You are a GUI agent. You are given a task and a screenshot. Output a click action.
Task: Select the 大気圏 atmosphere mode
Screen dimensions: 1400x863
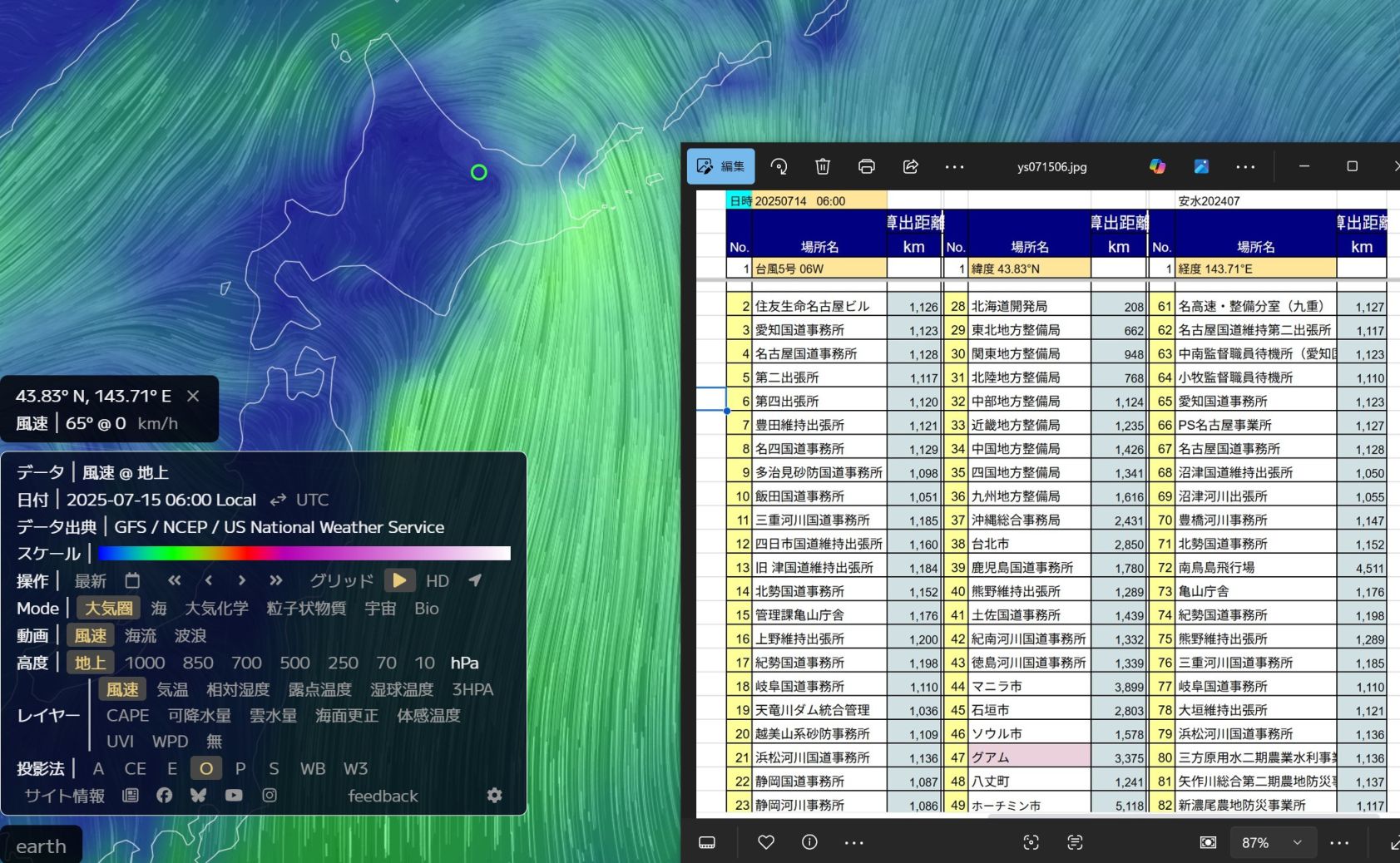pyautogui.click(x=108, y=608)
